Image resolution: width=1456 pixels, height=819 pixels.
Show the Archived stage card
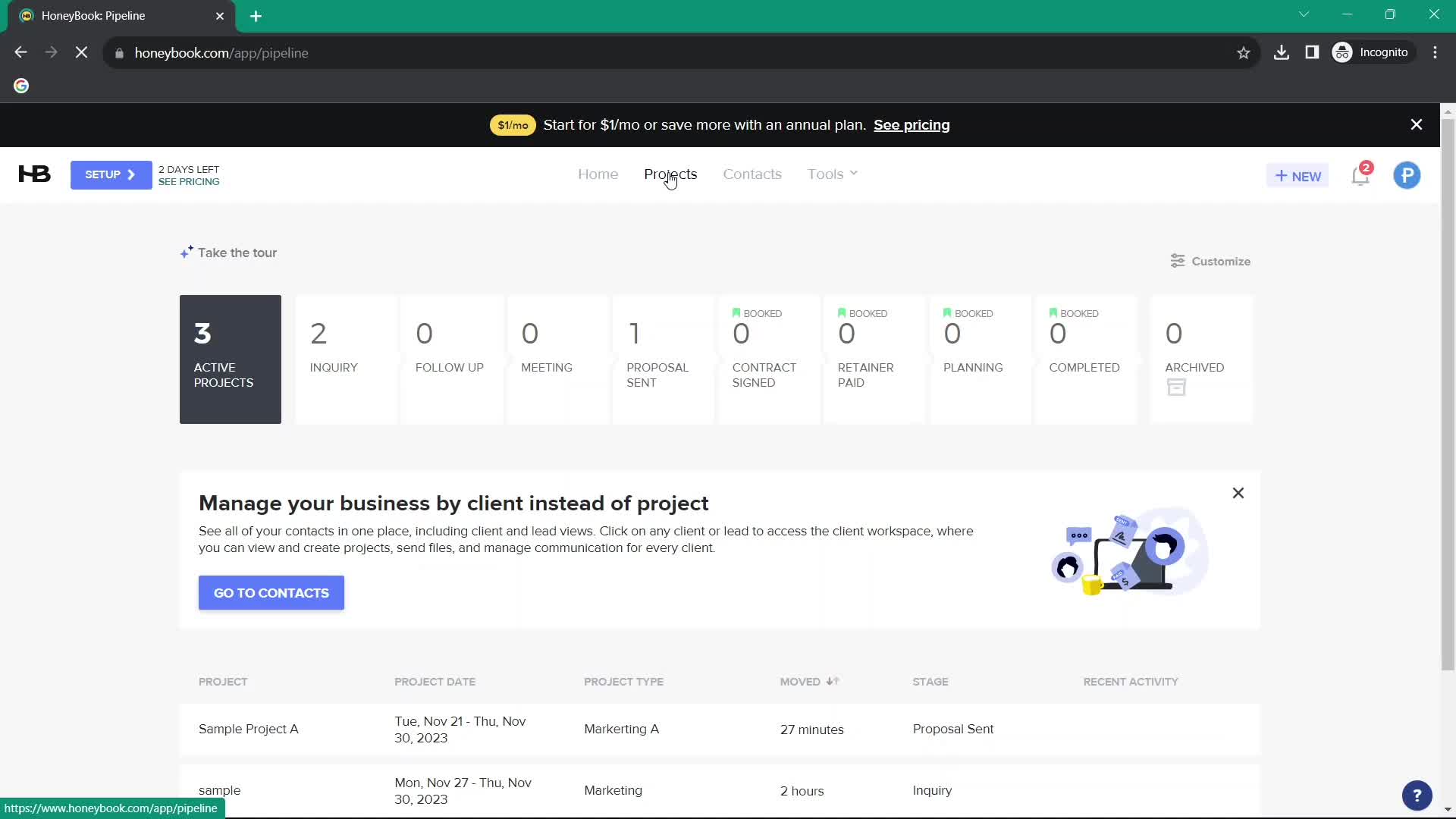click(1201, 359)
